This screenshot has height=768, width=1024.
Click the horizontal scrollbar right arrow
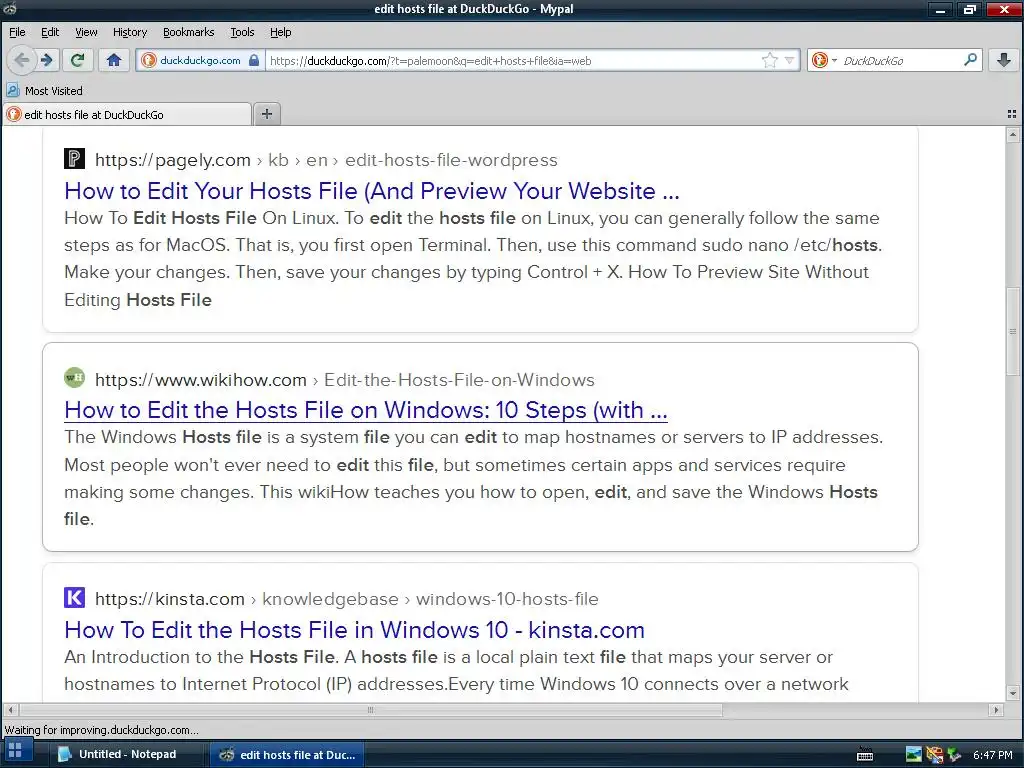pyautogui.click(x=996, y=710)
